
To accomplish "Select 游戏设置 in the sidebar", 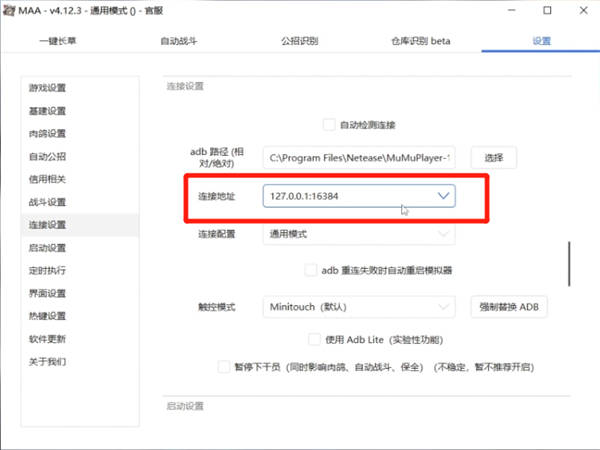I will 48,88.
